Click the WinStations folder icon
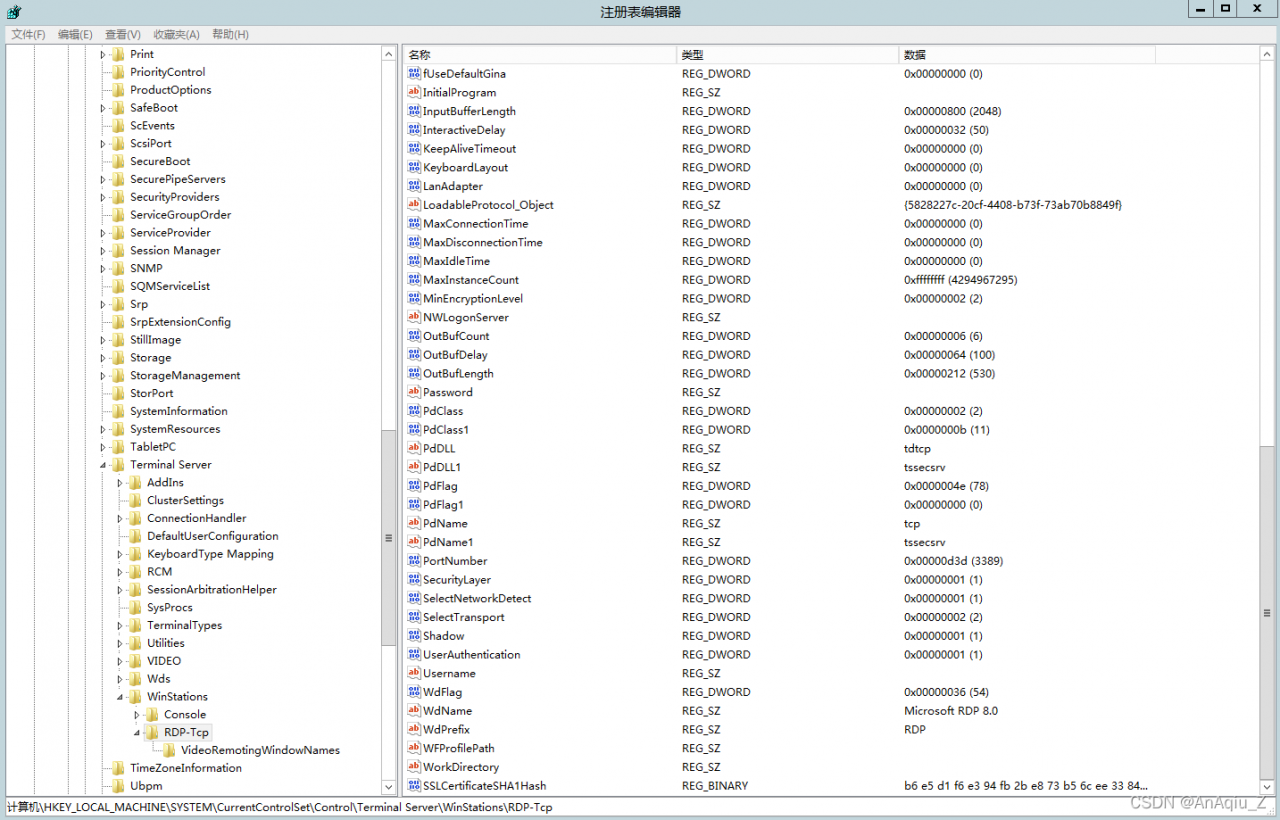The height and width of the screenshot is (820, 1280). [135, 697]
